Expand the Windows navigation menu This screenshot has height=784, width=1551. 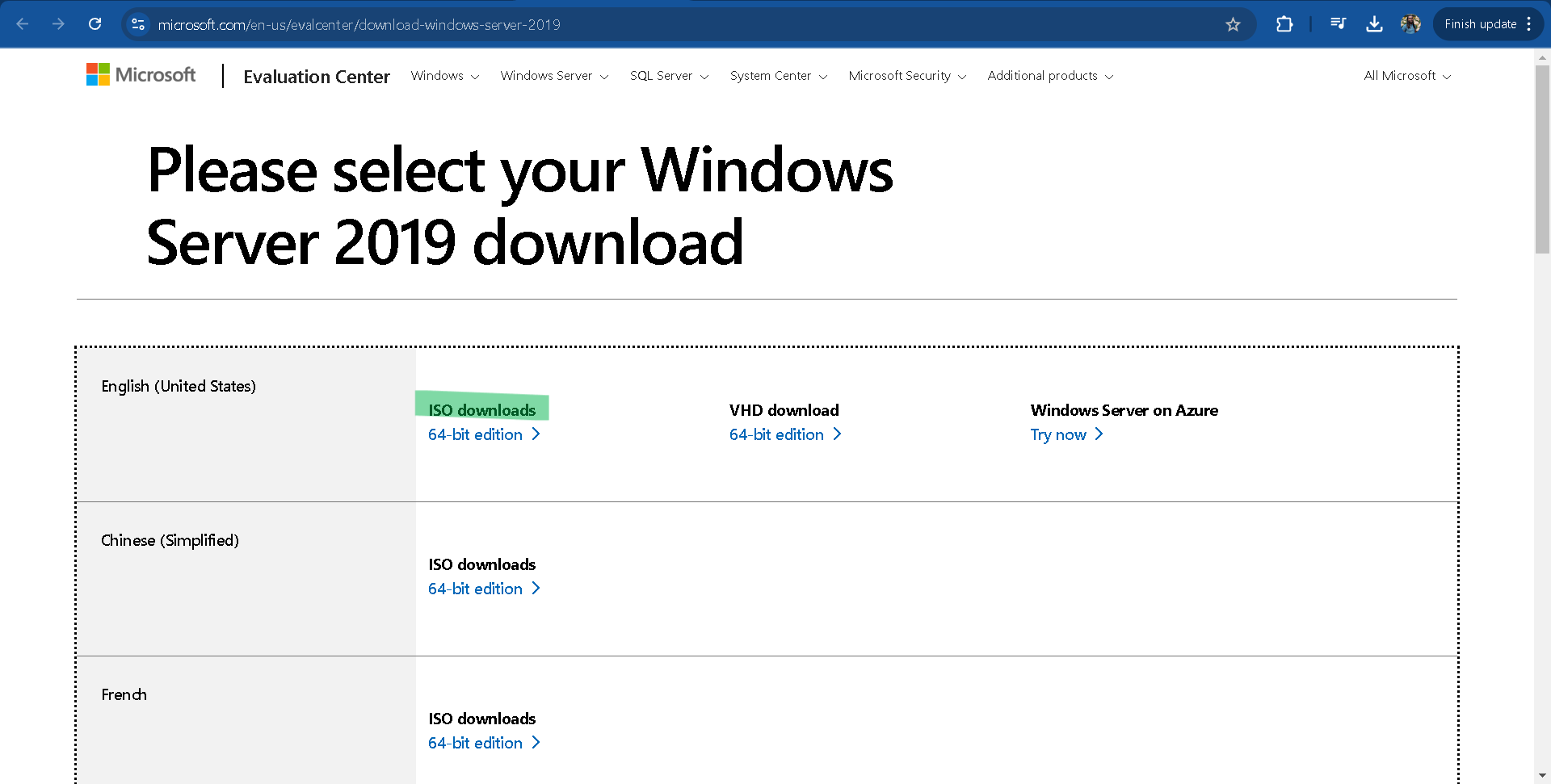444,76
